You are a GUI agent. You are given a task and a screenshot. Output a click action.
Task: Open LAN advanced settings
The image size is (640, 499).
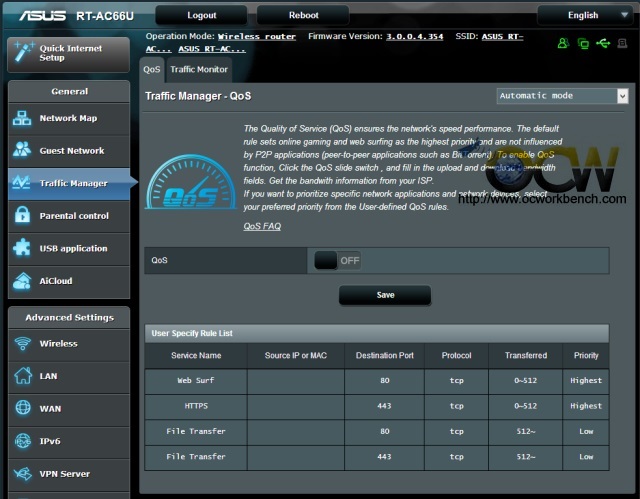69,376
